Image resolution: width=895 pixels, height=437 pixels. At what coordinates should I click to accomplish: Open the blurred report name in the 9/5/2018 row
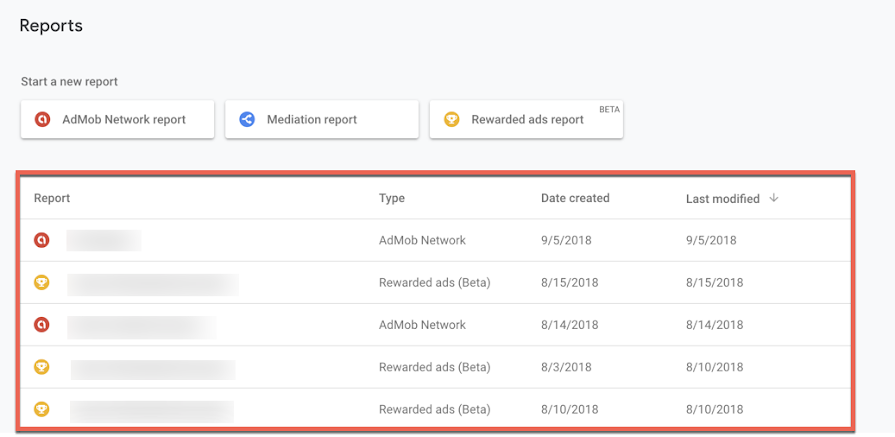[x=104, y=240]
